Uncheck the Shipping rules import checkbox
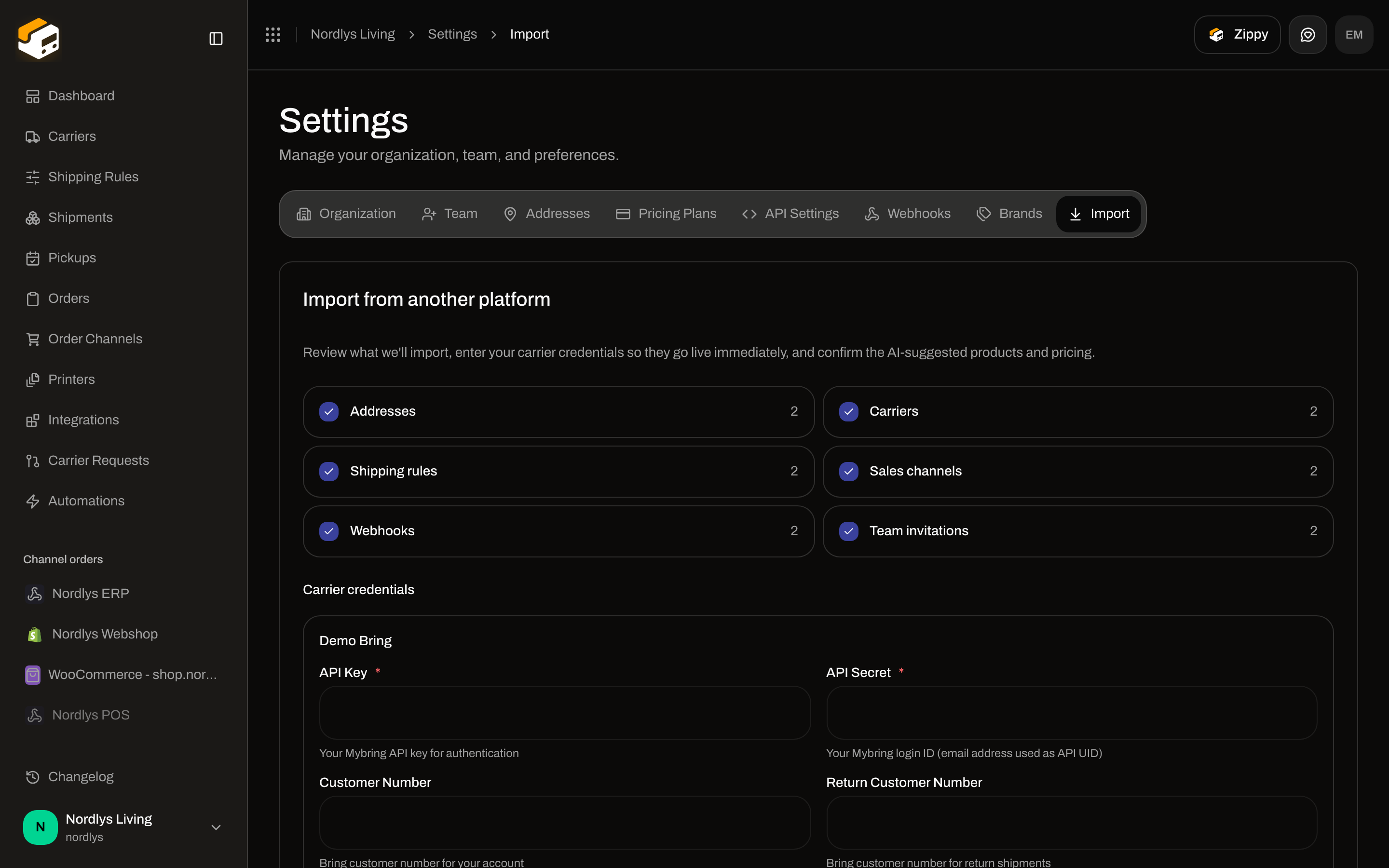Image resolution: width=1389 pixels, height=868 pixels. (x=329, y=471)
